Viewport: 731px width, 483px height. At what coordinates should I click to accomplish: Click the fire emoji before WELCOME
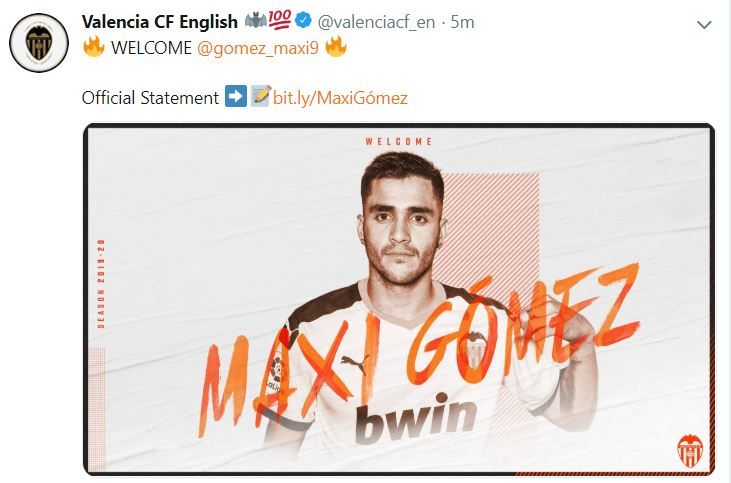click(x=94, y=47)
